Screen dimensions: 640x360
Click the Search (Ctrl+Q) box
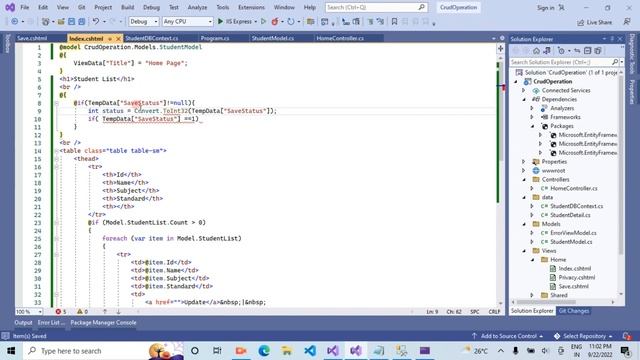[376, 7]
